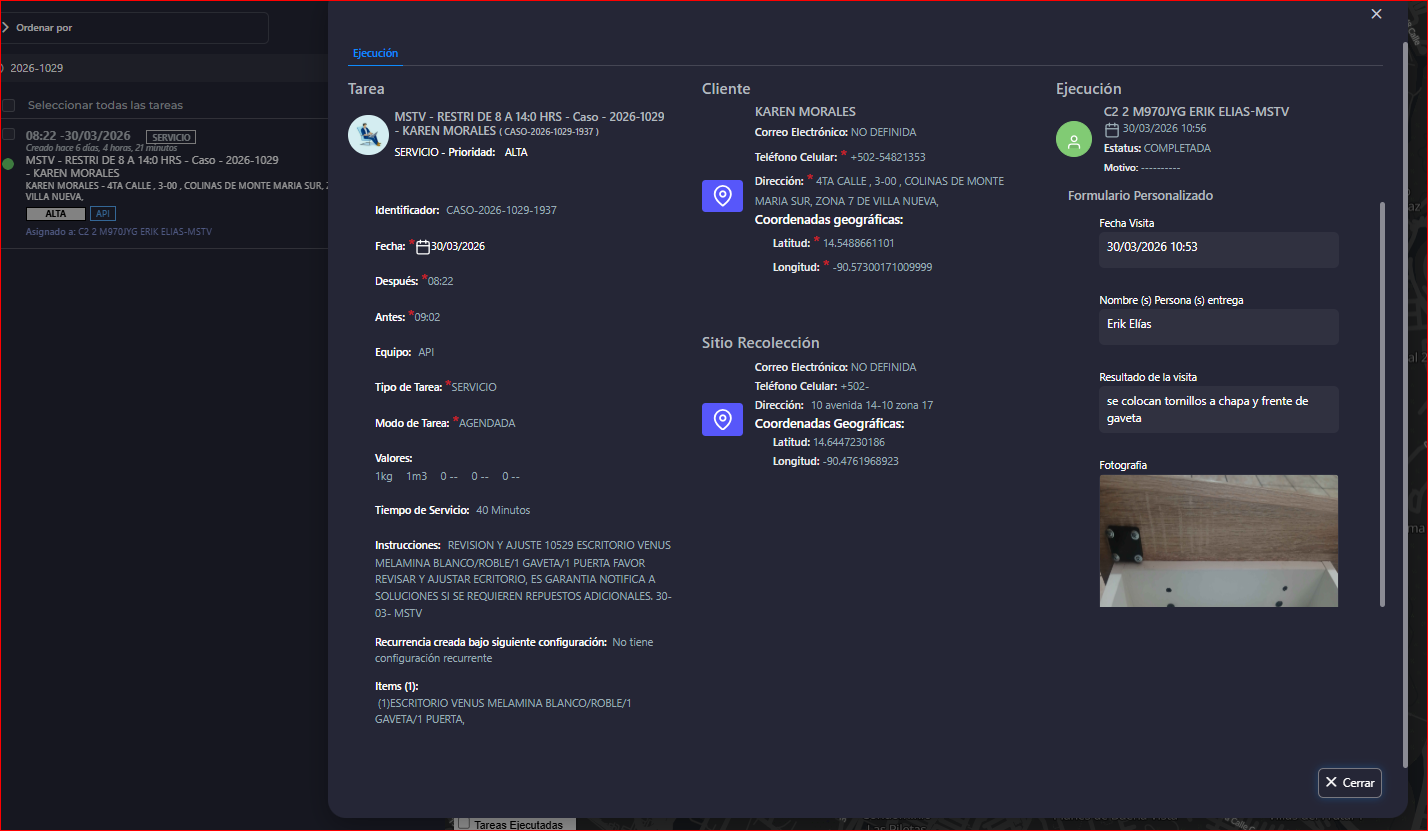Click the Resultado de la visita text box
Image resolution: width=1428 pixels, height=831 pixels.
coord(1218,409)
